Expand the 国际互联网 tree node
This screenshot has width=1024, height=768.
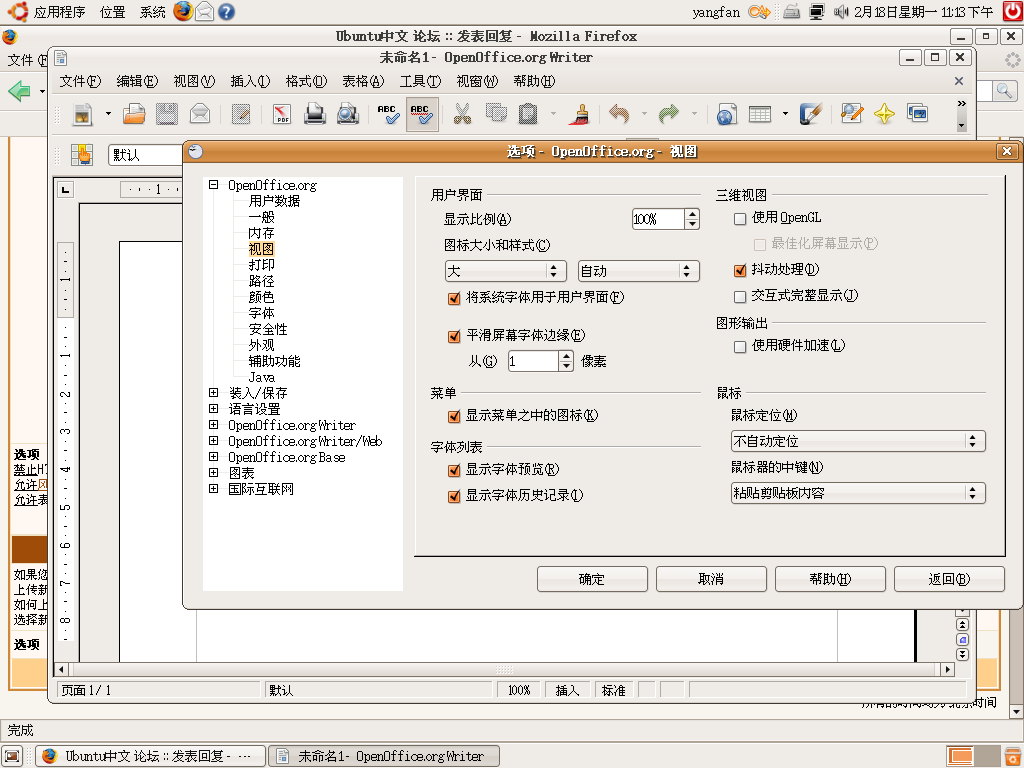click(x=213, y=488)
